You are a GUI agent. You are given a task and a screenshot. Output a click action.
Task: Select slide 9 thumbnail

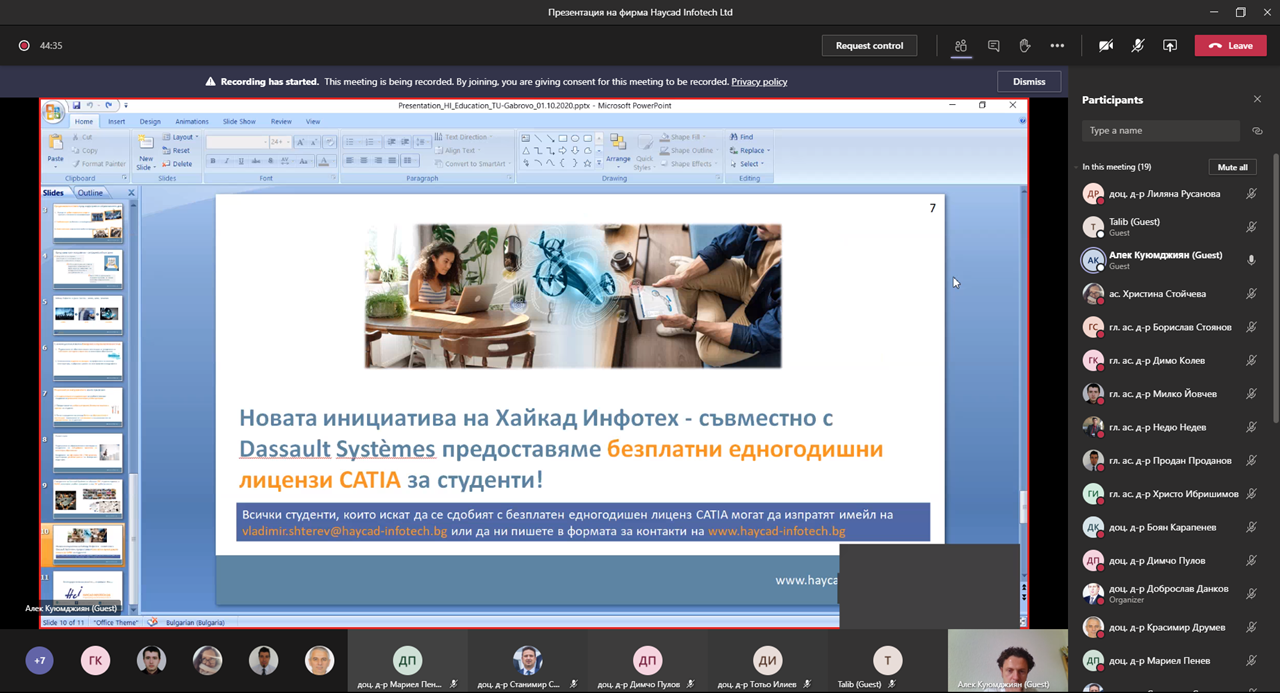[x=87, y=497]
